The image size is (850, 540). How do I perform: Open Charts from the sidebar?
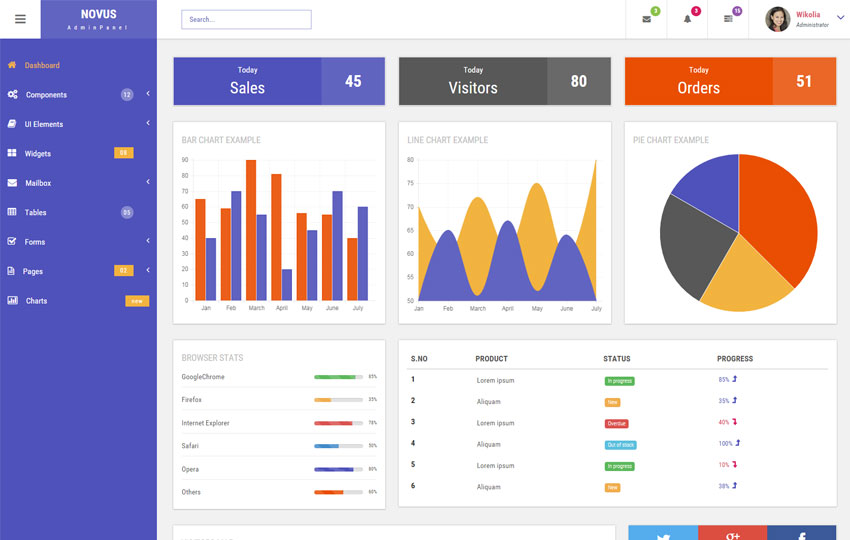coord(36,300)
